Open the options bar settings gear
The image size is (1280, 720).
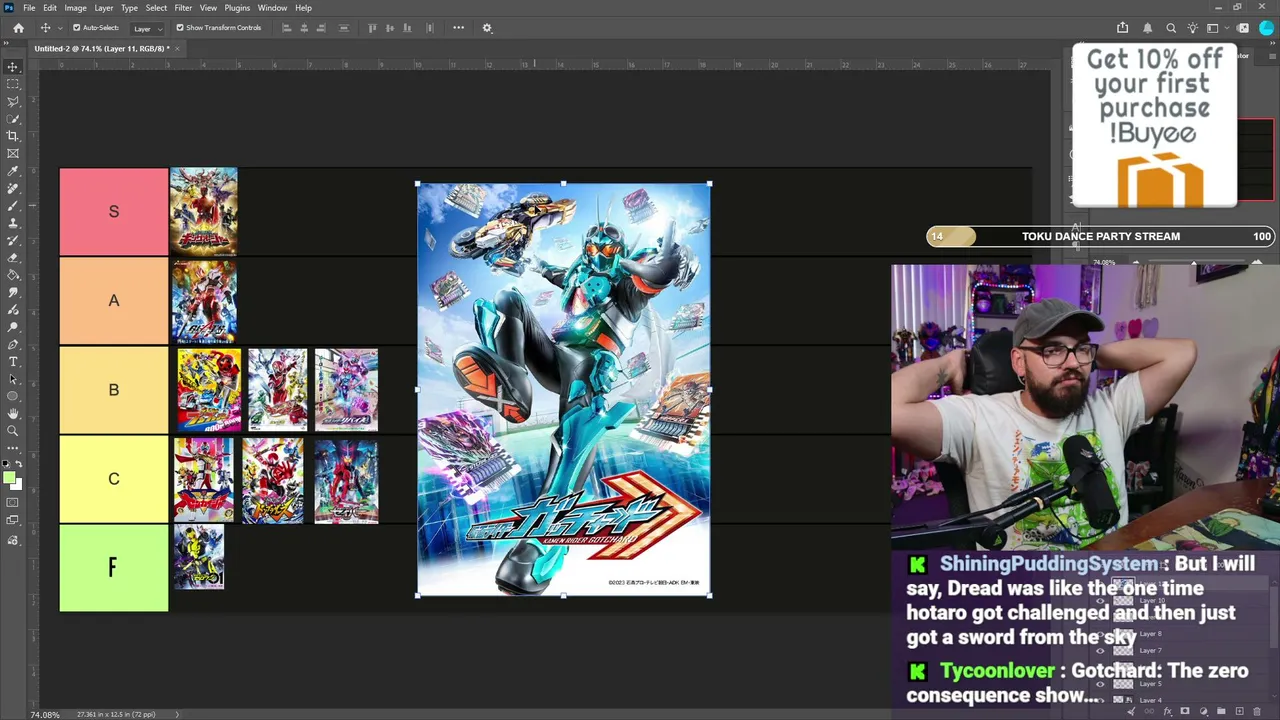tap(487, 28)
